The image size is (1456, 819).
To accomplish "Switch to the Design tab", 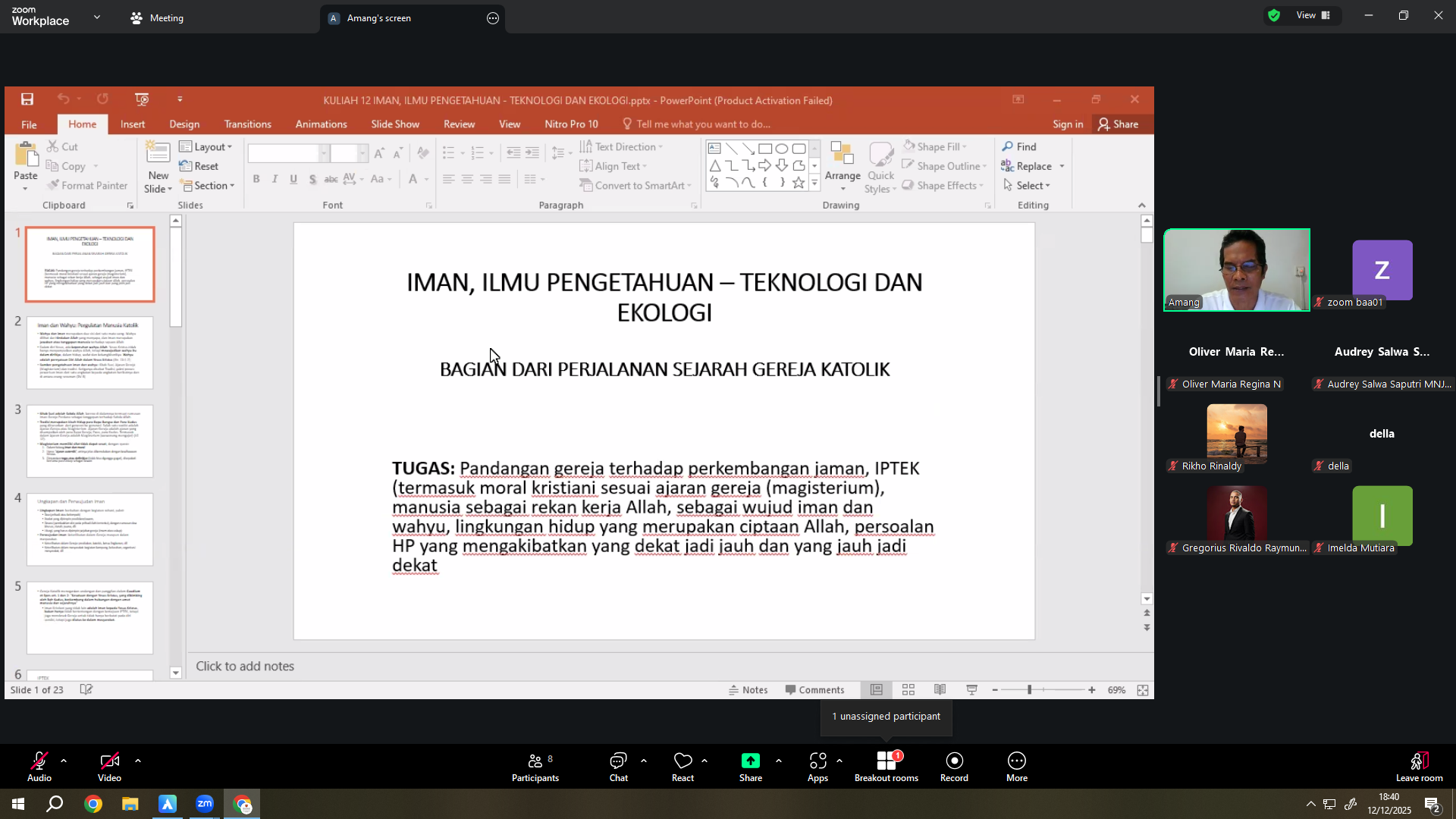I will tap(184, 124).
